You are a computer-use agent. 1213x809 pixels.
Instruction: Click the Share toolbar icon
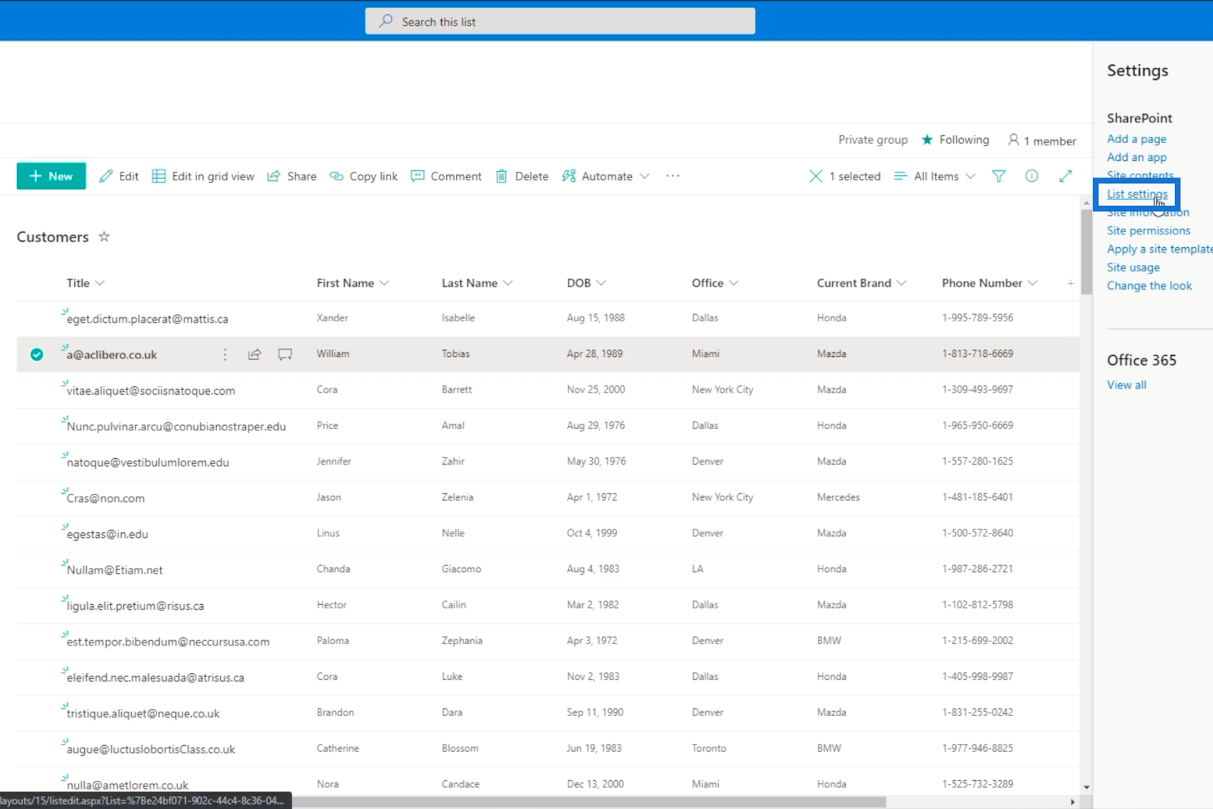(274, 176)
